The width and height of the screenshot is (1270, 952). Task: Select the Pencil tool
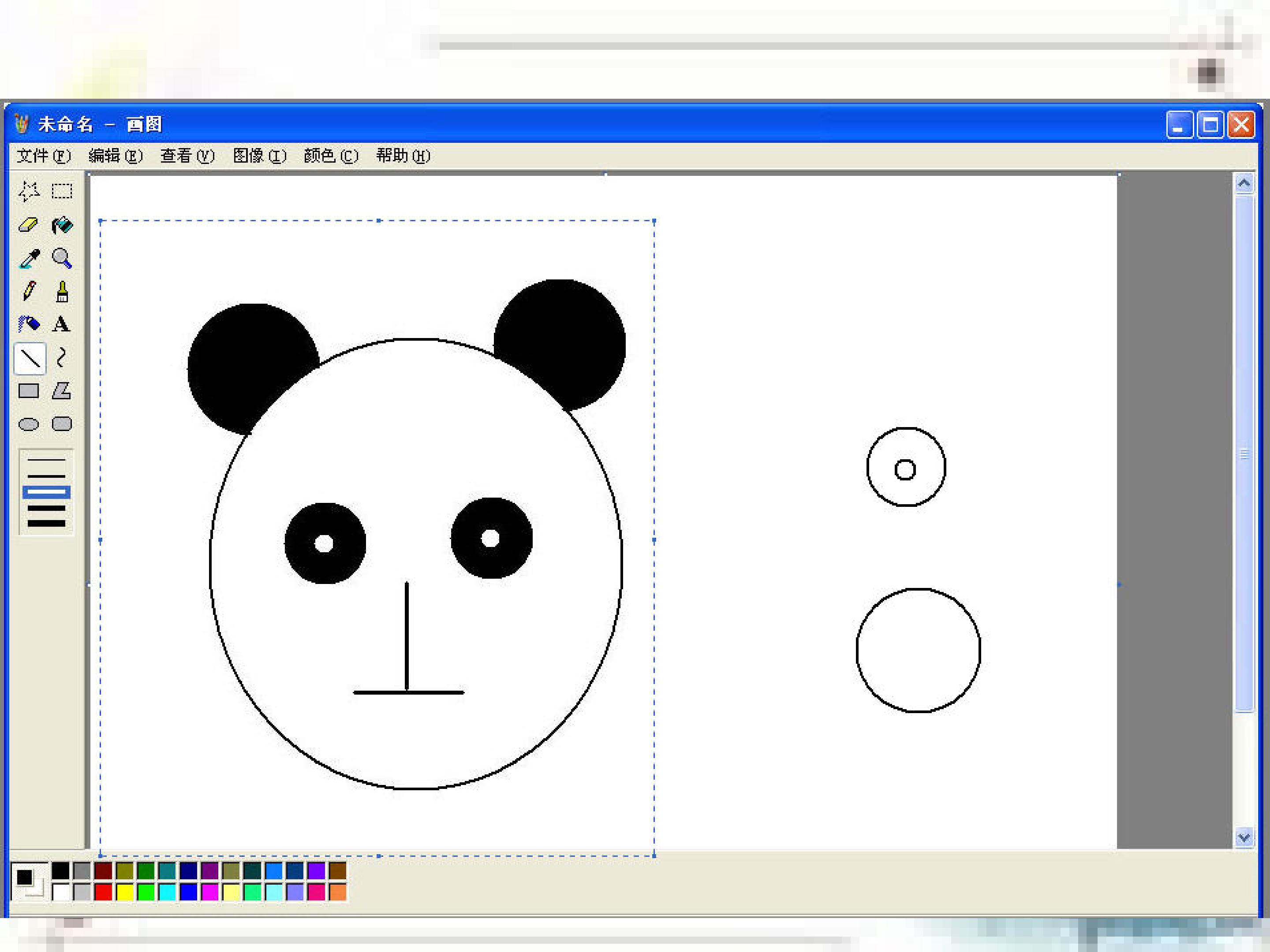(x=29, y=291)
